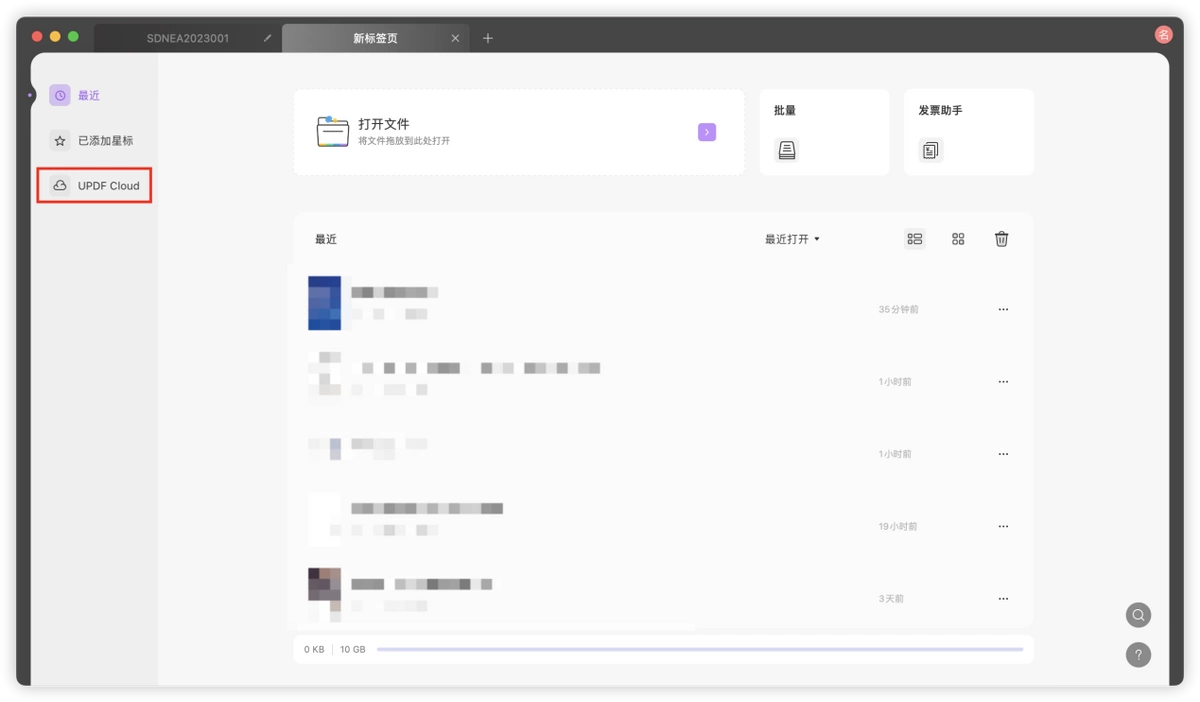Image resolution: width=1200 pixels, height=702 pixels.
Task: Switch to the SDNEA2023001 tab
Action: (x=188, y=38)
